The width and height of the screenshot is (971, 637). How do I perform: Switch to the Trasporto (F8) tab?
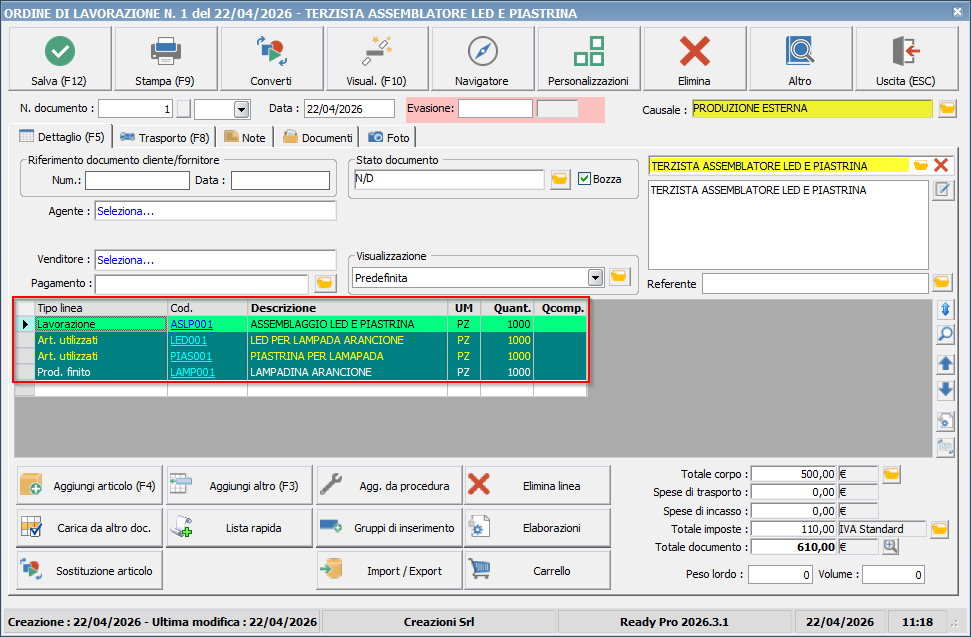[x=164, y=138]
